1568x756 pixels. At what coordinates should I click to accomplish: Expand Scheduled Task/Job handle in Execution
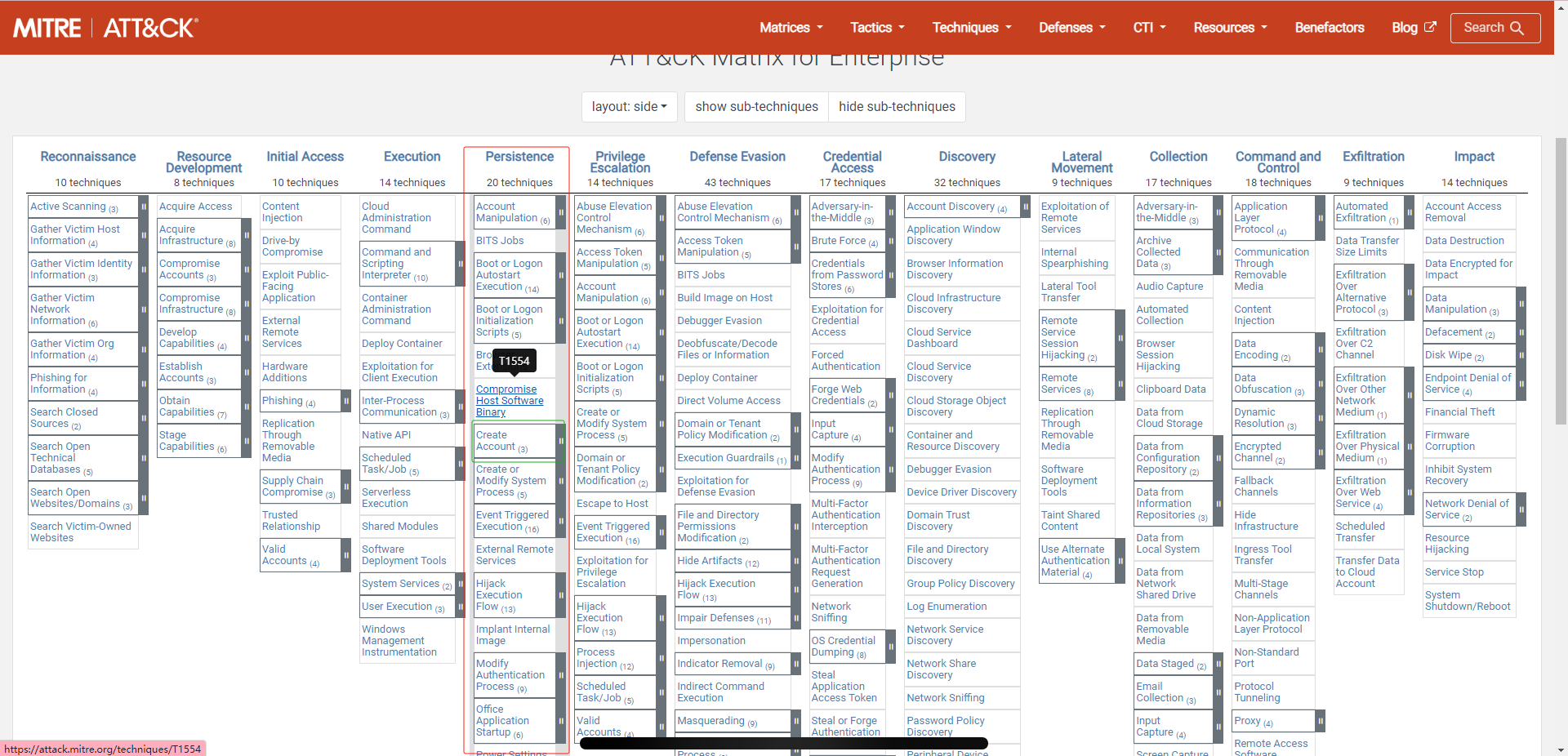[461, 464]
